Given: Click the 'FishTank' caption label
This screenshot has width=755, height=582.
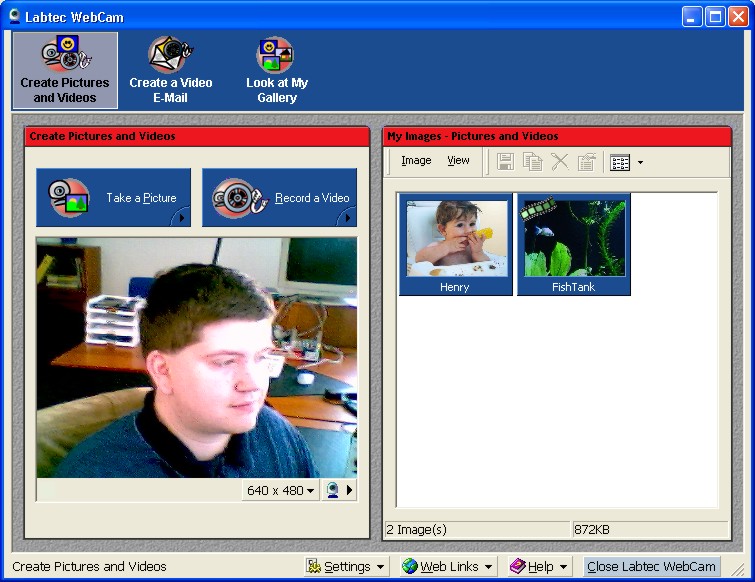Looking at the screenshot, I should click(573, 287).
